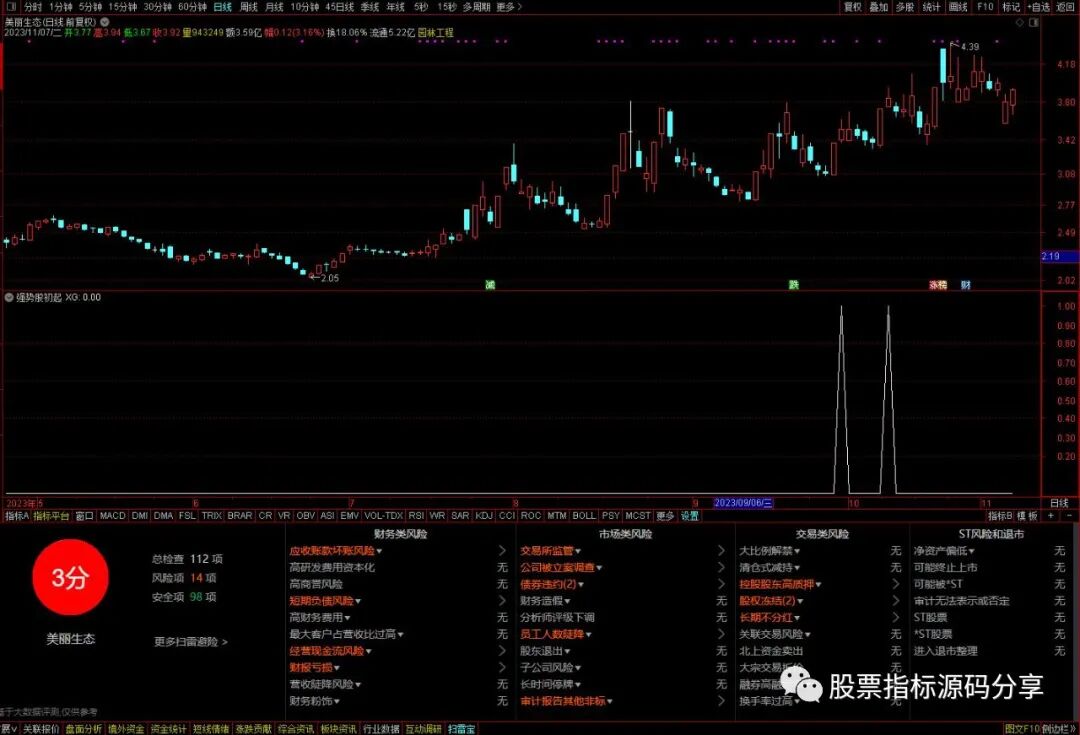
Task: Switch to 周线 weekly period
Action: tap(249, 7)
